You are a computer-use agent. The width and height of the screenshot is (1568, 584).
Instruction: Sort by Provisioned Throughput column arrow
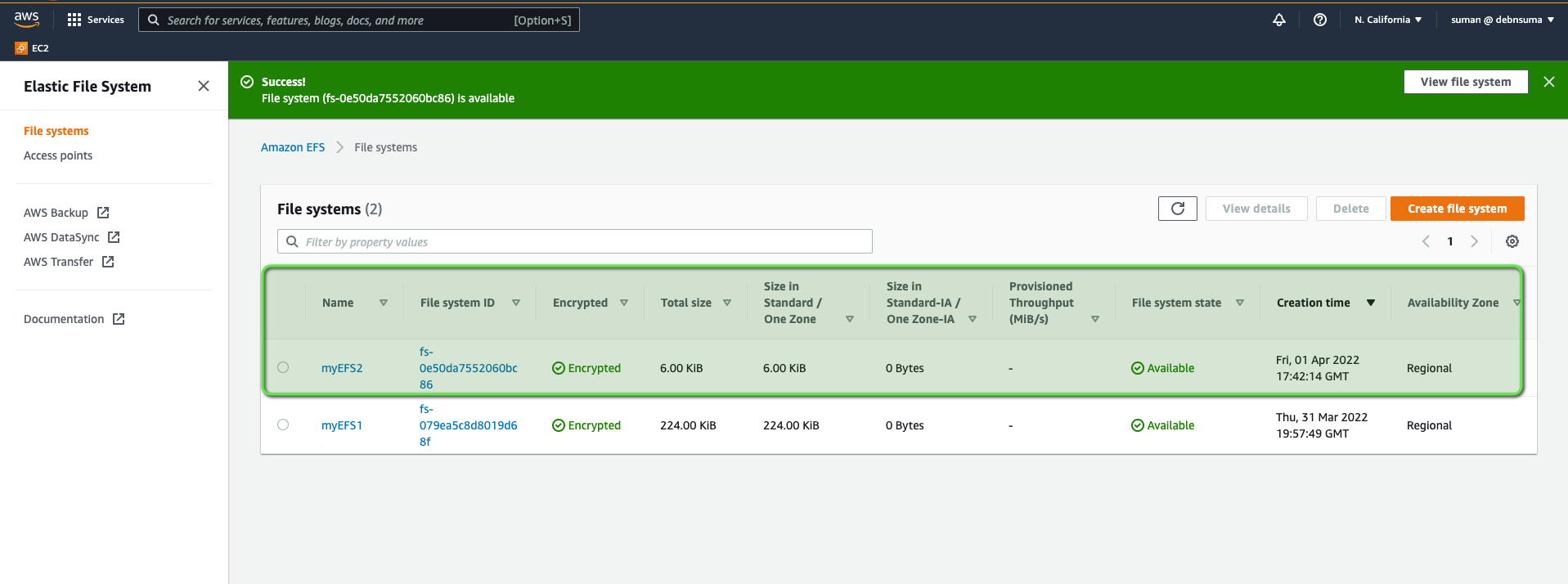[1095, 319]
